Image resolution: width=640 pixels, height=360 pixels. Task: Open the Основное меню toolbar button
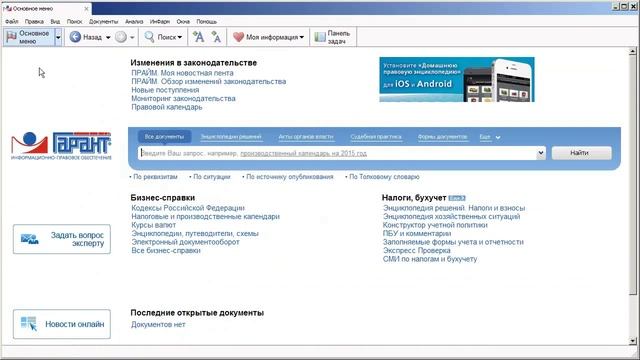(29, 37)
